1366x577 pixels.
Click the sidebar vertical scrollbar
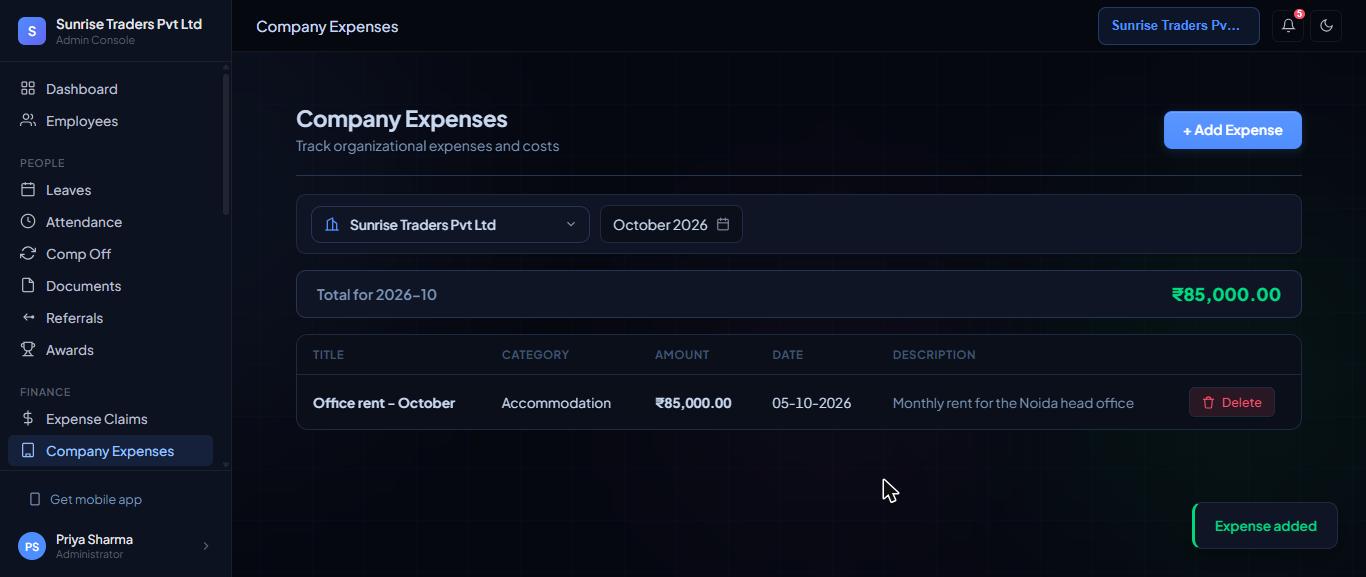click(226, 145)
